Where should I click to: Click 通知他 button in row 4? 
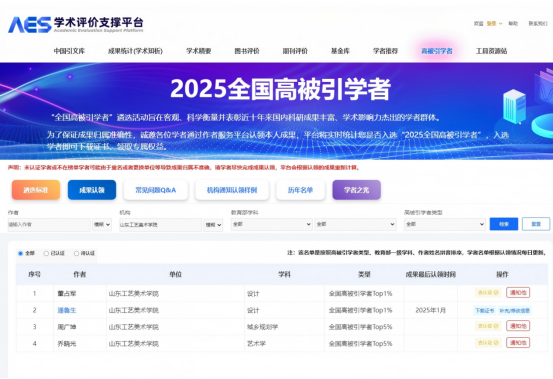(518, 343)
